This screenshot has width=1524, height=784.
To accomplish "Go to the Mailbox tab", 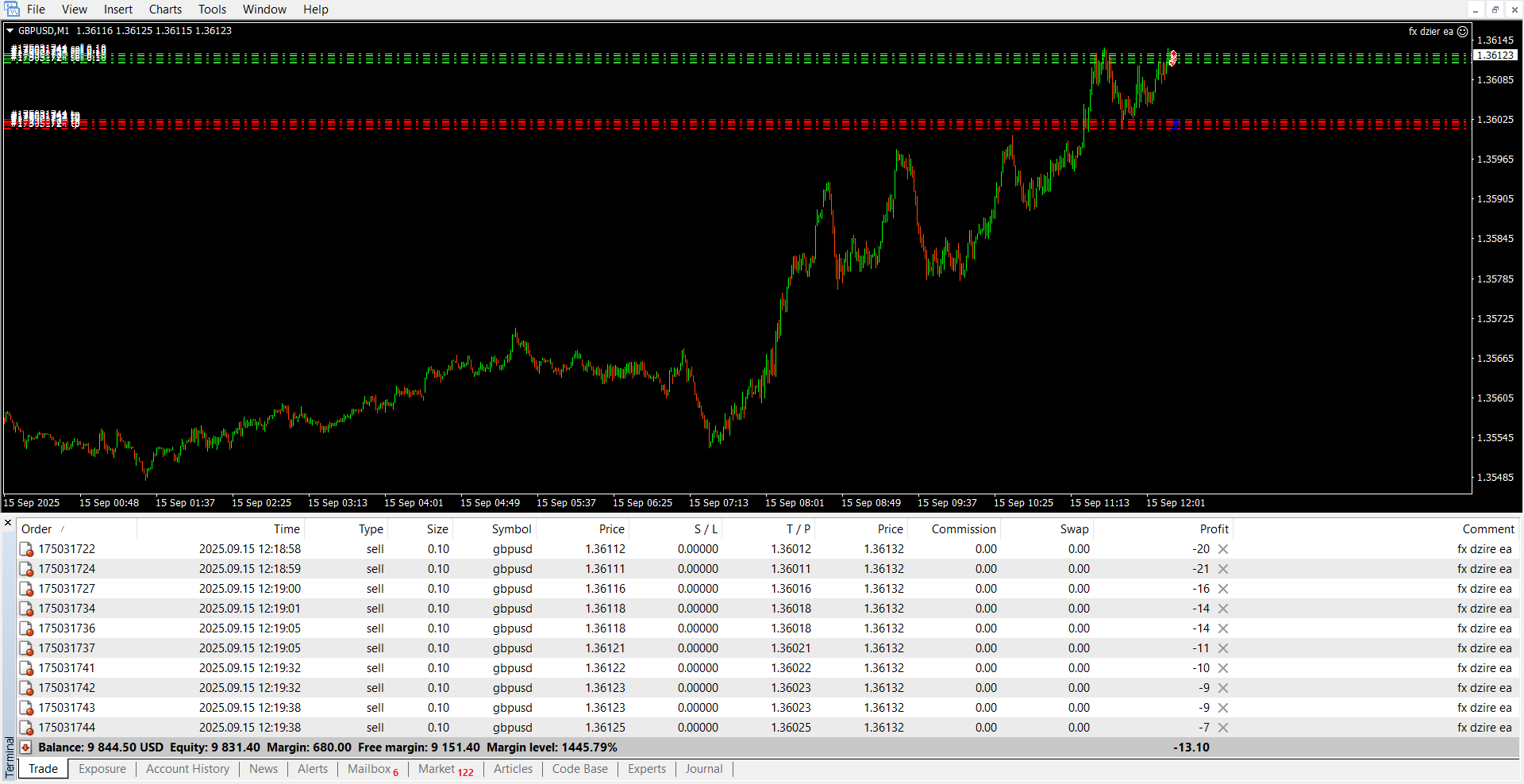I will click(x=369, y=769).
